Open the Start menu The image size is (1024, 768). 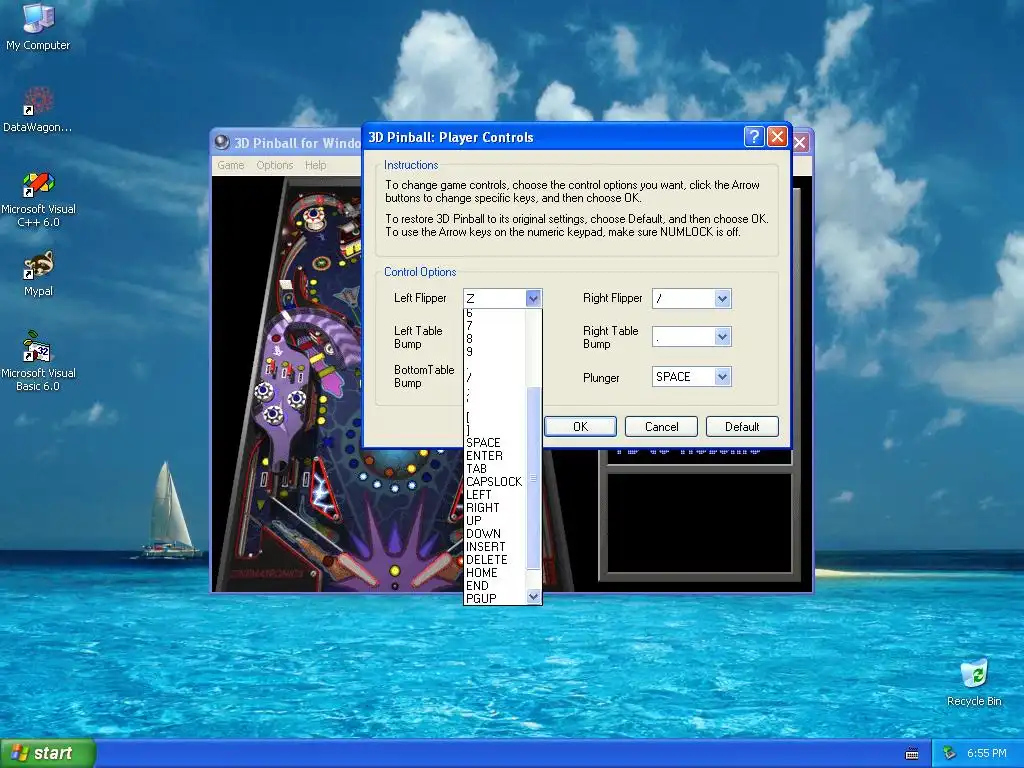coord(48,754)
